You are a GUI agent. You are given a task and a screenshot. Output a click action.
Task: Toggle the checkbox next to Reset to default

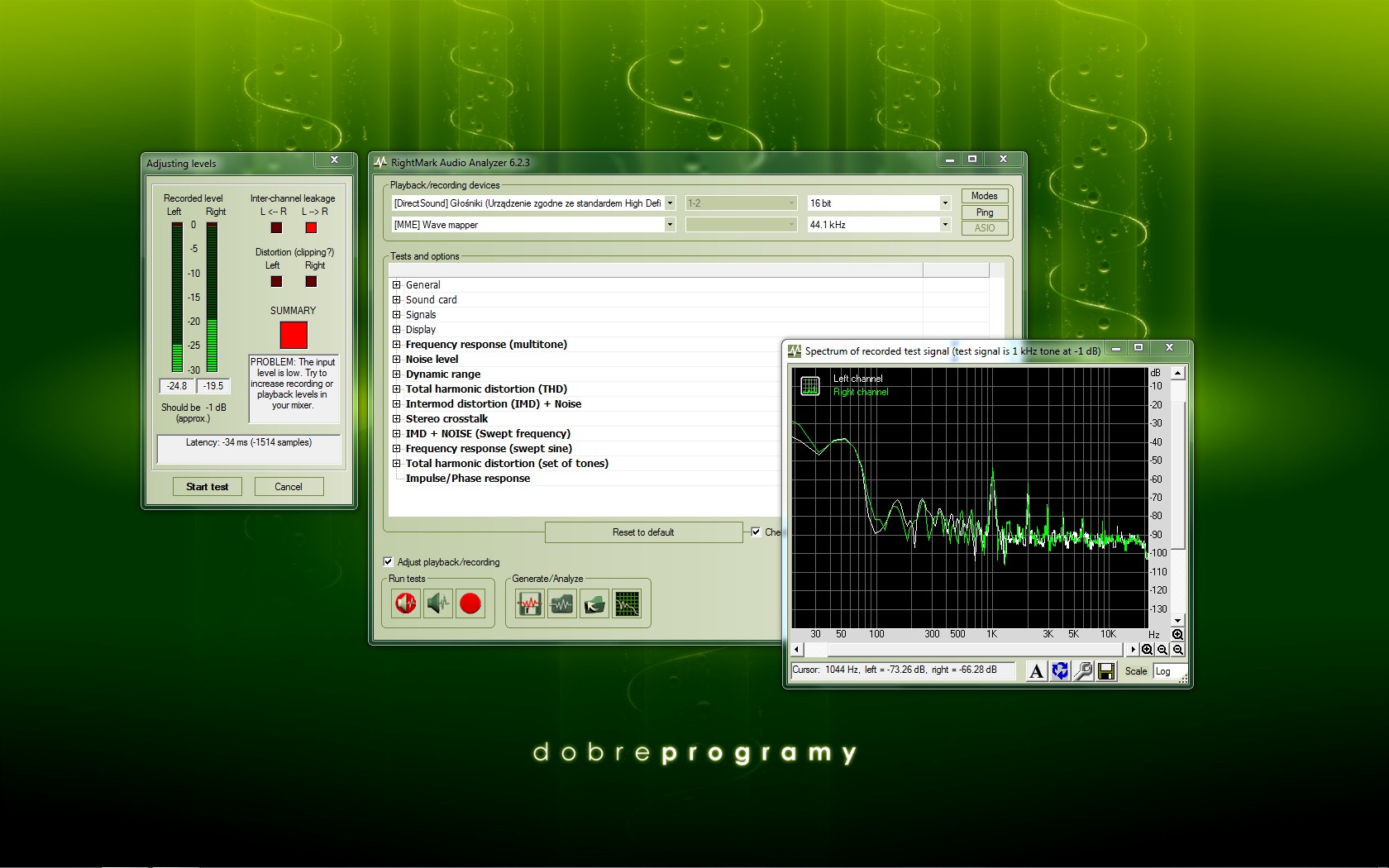pos(756,532)
